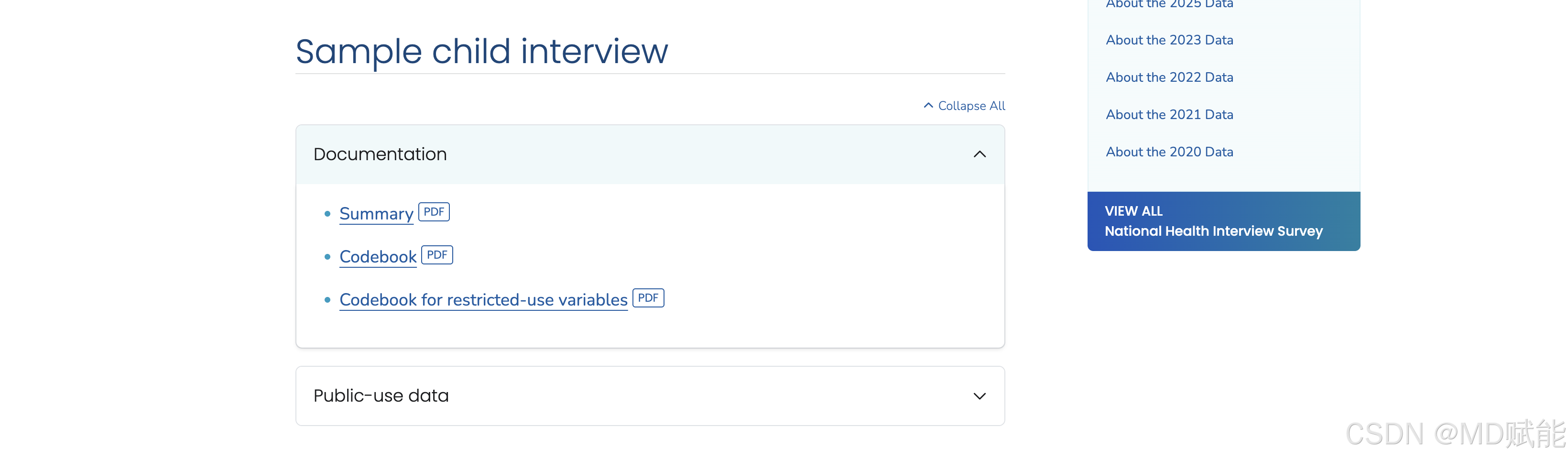Click the Documentation accordion header title
Screen dimensions: 1568x460
click(380, 154)
